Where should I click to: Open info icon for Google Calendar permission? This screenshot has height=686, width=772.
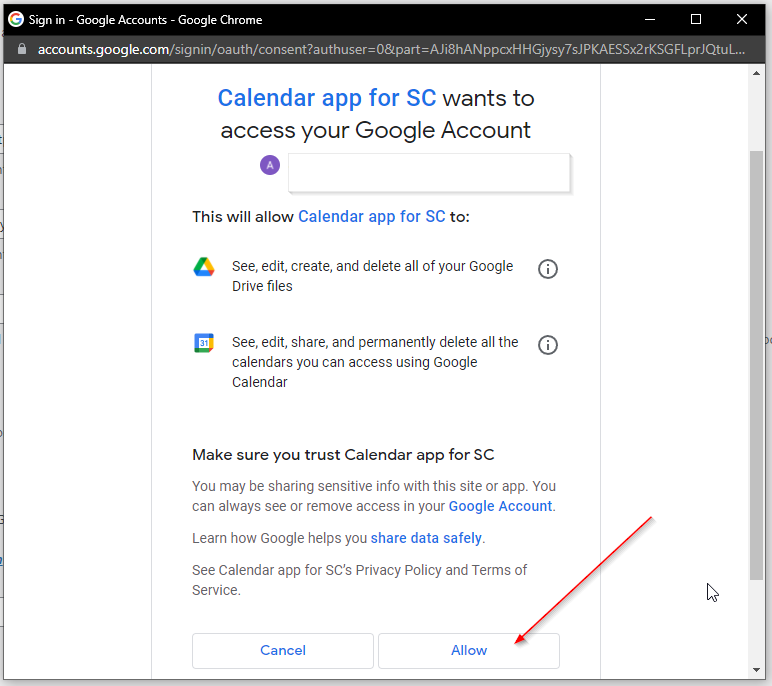coord(548,345)
